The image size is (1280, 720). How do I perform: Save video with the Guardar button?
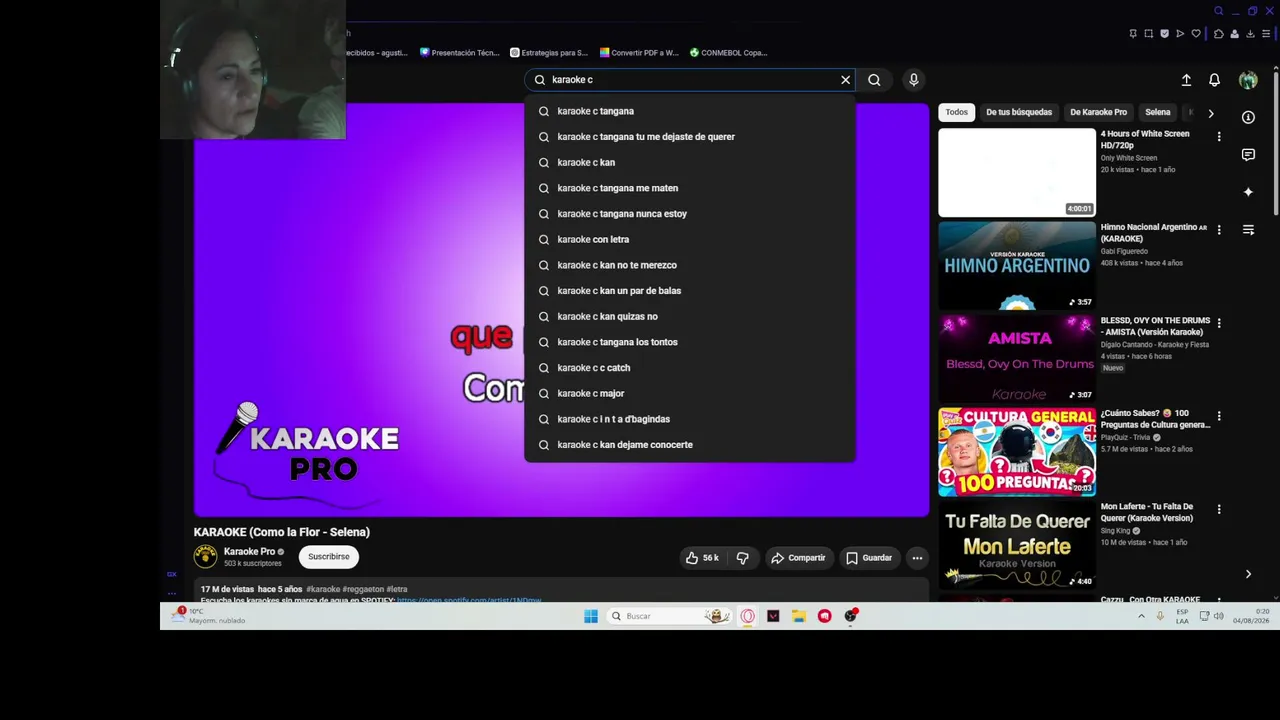[x=869, y=558]
